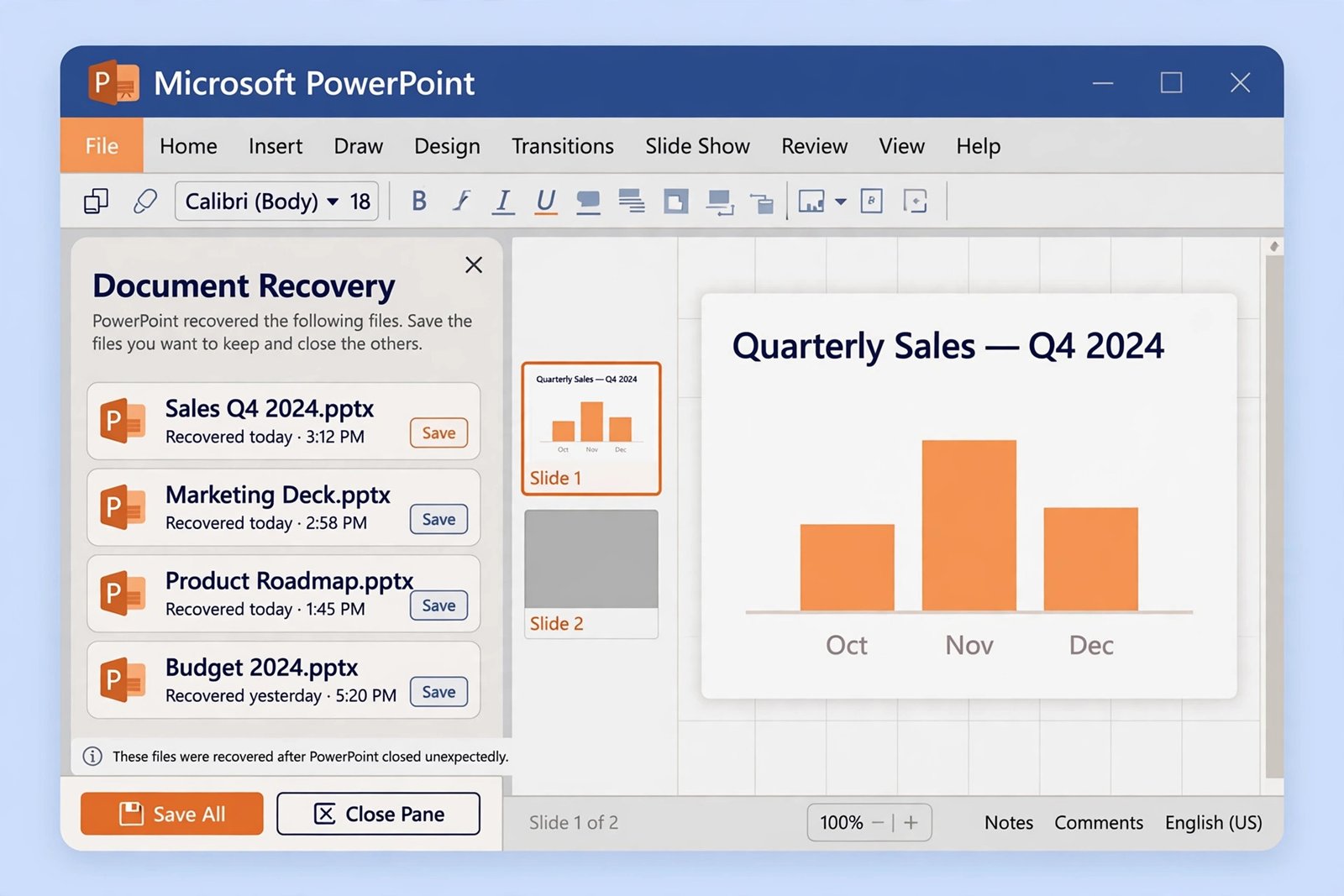Click the stylized f text-effects icon

pos(461,201)
